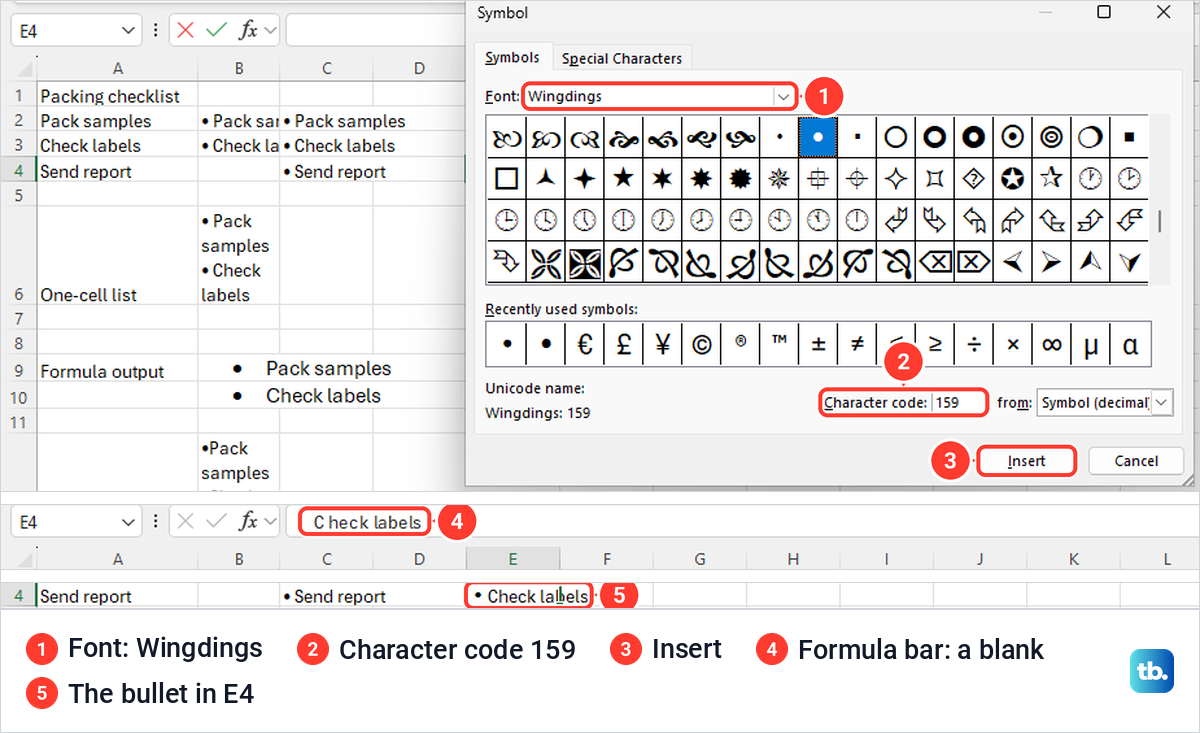The height and width of the screenshot is (733, 1200).
Task: Choose the plus-minus sign in recently used symbols
Action: [x=818, y=343]
